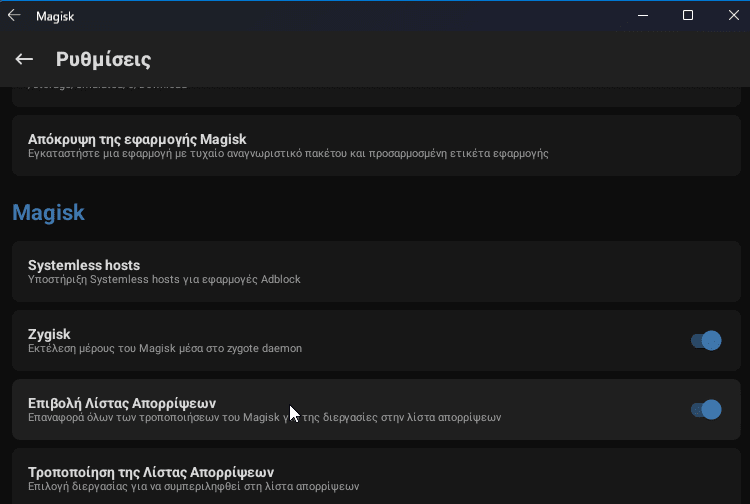Click the Επιβολή Λίστας Απορρίψεων row title
This screenshot has height=504, width=750.
coord(122,403)
